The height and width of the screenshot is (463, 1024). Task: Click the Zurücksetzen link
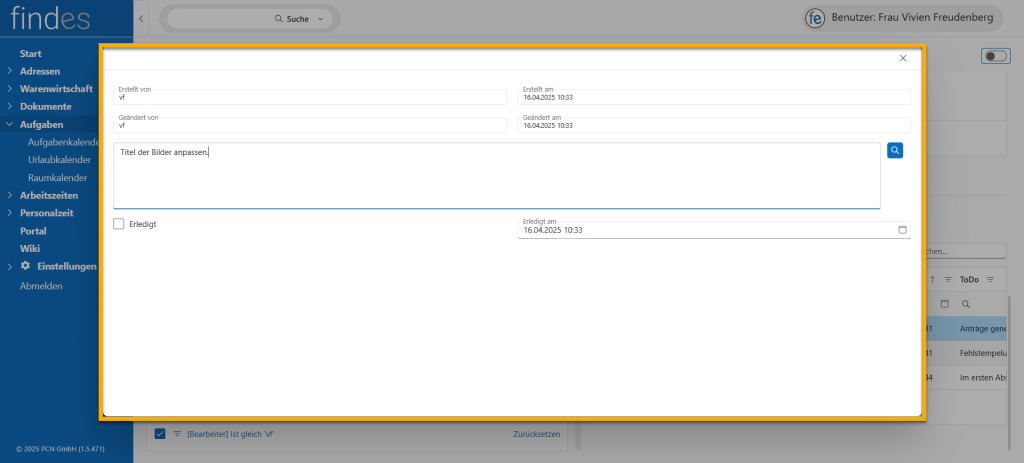click(x=536, y=434)
